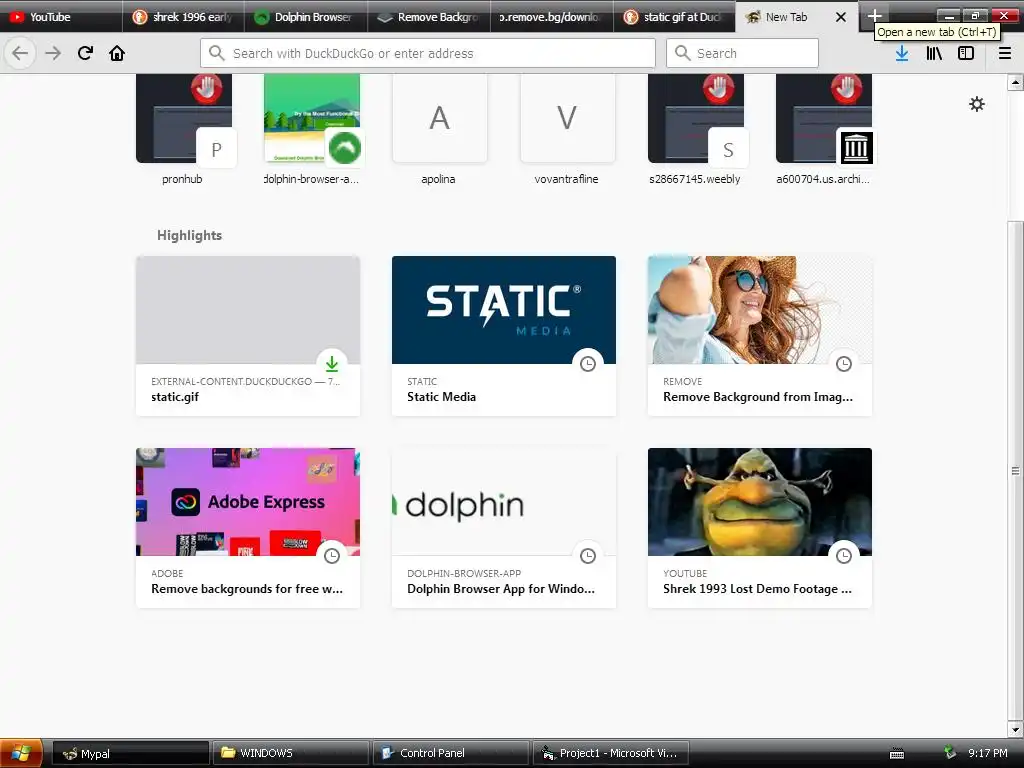The image size is (1024, 768).
Task: Click the clock badge on Dolphin card
Action: [x=588, y=556]
